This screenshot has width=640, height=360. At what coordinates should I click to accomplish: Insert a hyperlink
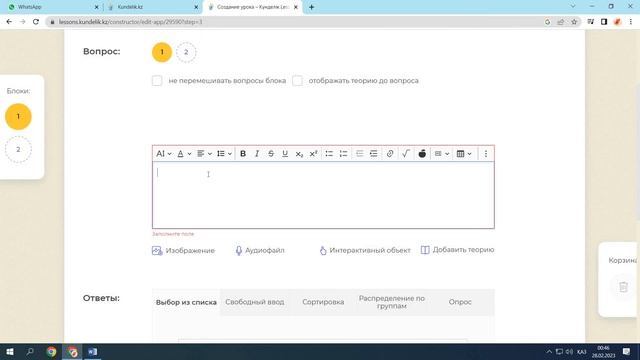390,154
